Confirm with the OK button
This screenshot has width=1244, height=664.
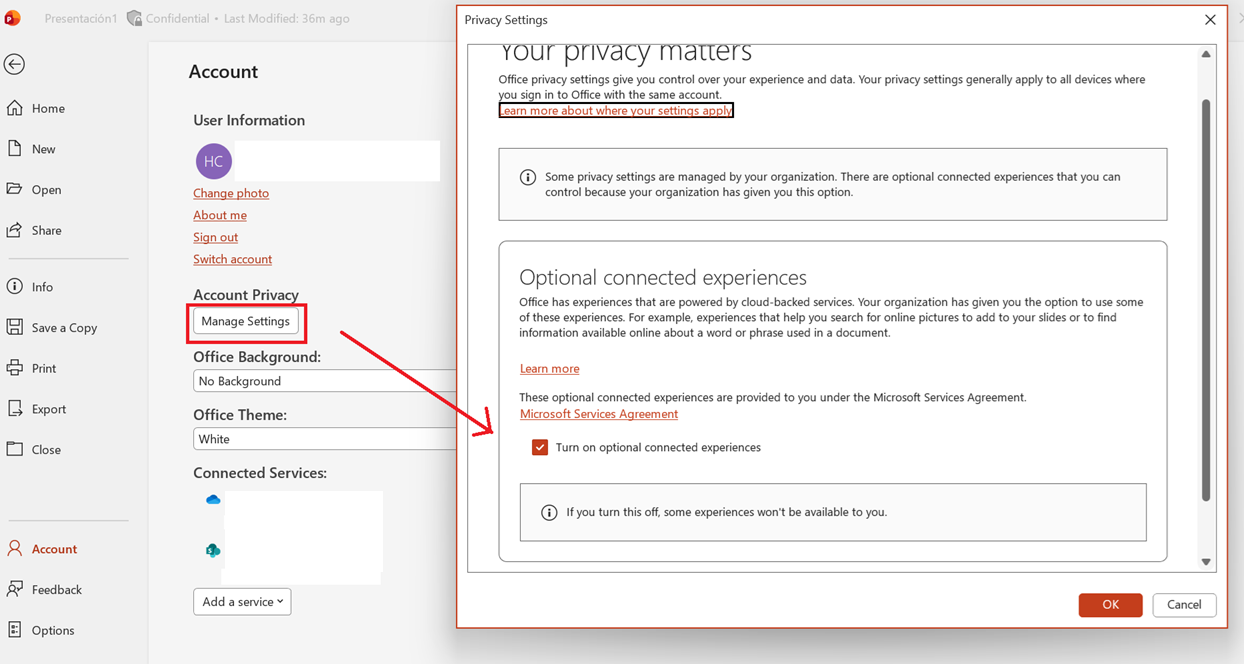[1110, 604]
